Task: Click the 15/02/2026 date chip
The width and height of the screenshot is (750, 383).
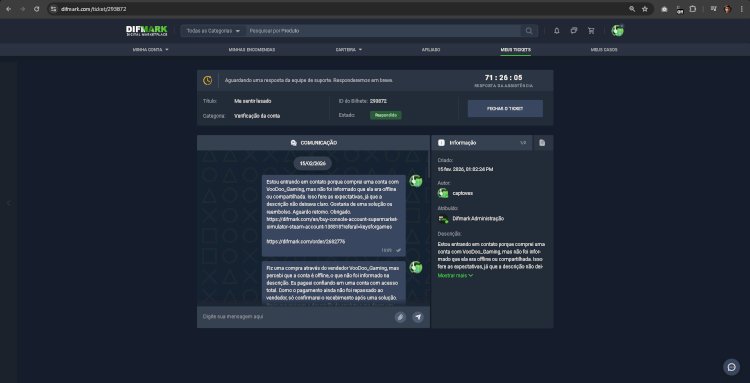Action: click(313, 164)
